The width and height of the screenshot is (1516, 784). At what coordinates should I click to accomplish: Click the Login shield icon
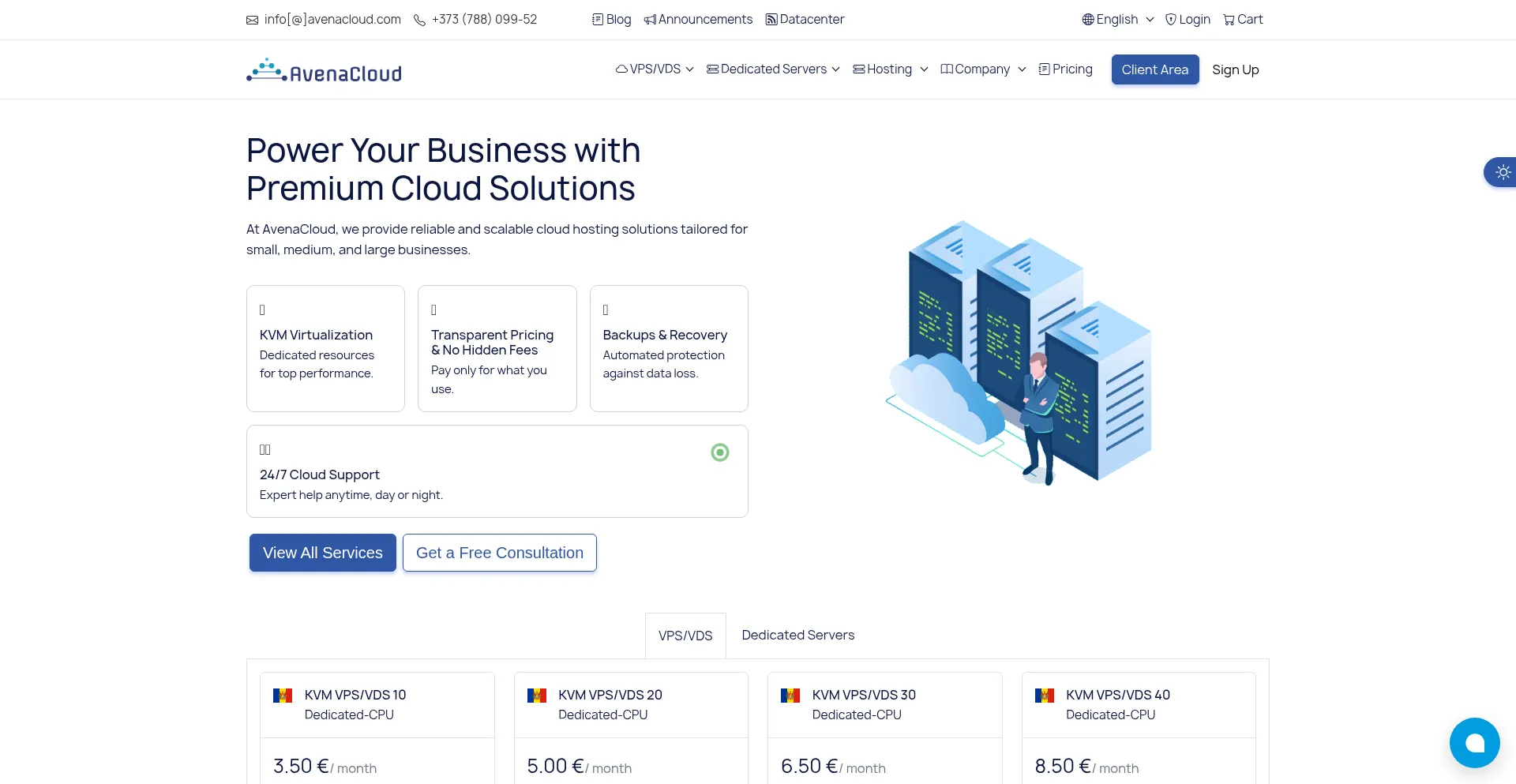click(x=1171, y=20)
